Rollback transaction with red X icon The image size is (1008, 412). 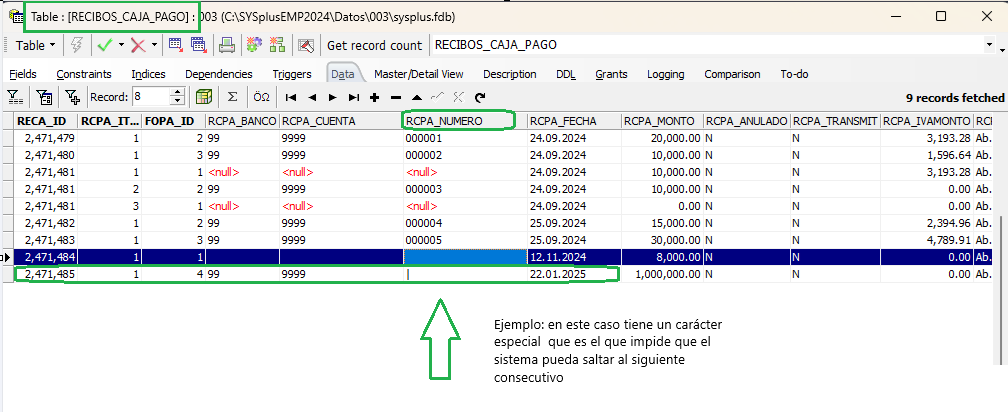[138, 45]
